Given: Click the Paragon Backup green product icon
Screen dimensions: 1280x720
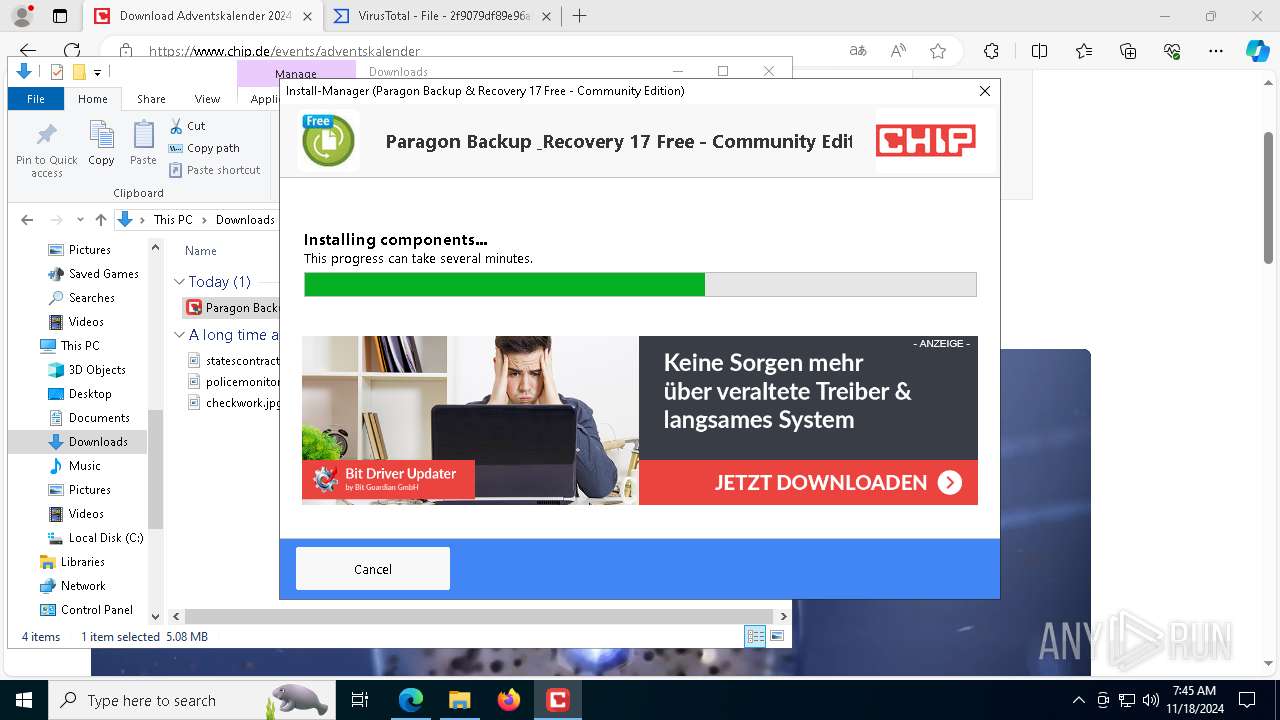Looking at the screenshot, I should pos(328,140).
